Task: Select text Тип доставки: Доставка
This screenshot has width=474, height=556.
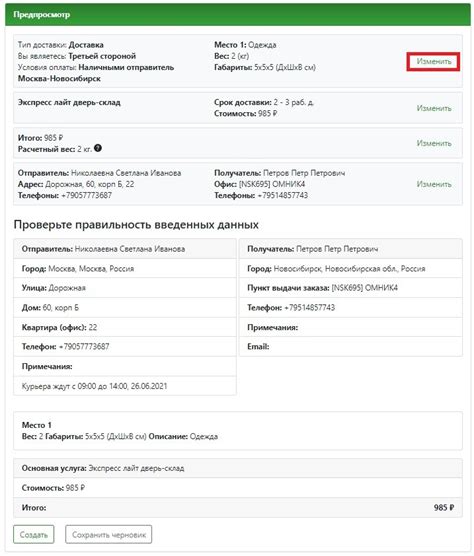Action: coord(61,45)
